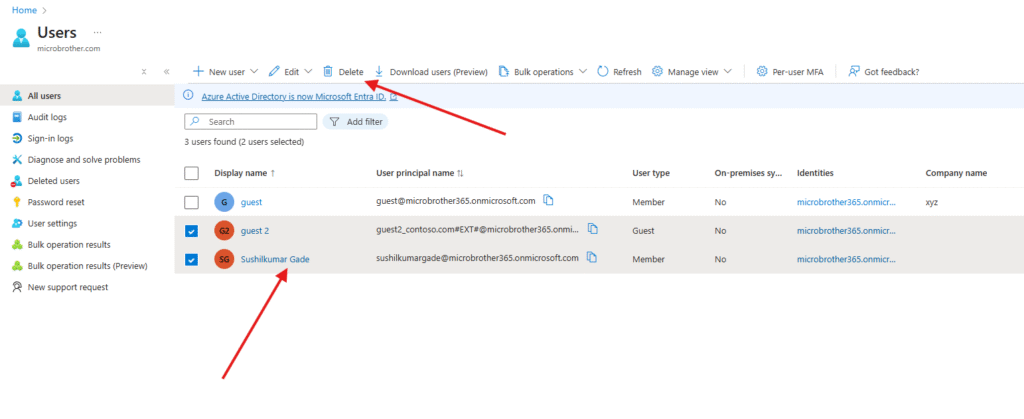Click Download users (Preview) icon
This screenshot has width=1024, height=419.
pos(379,72)
